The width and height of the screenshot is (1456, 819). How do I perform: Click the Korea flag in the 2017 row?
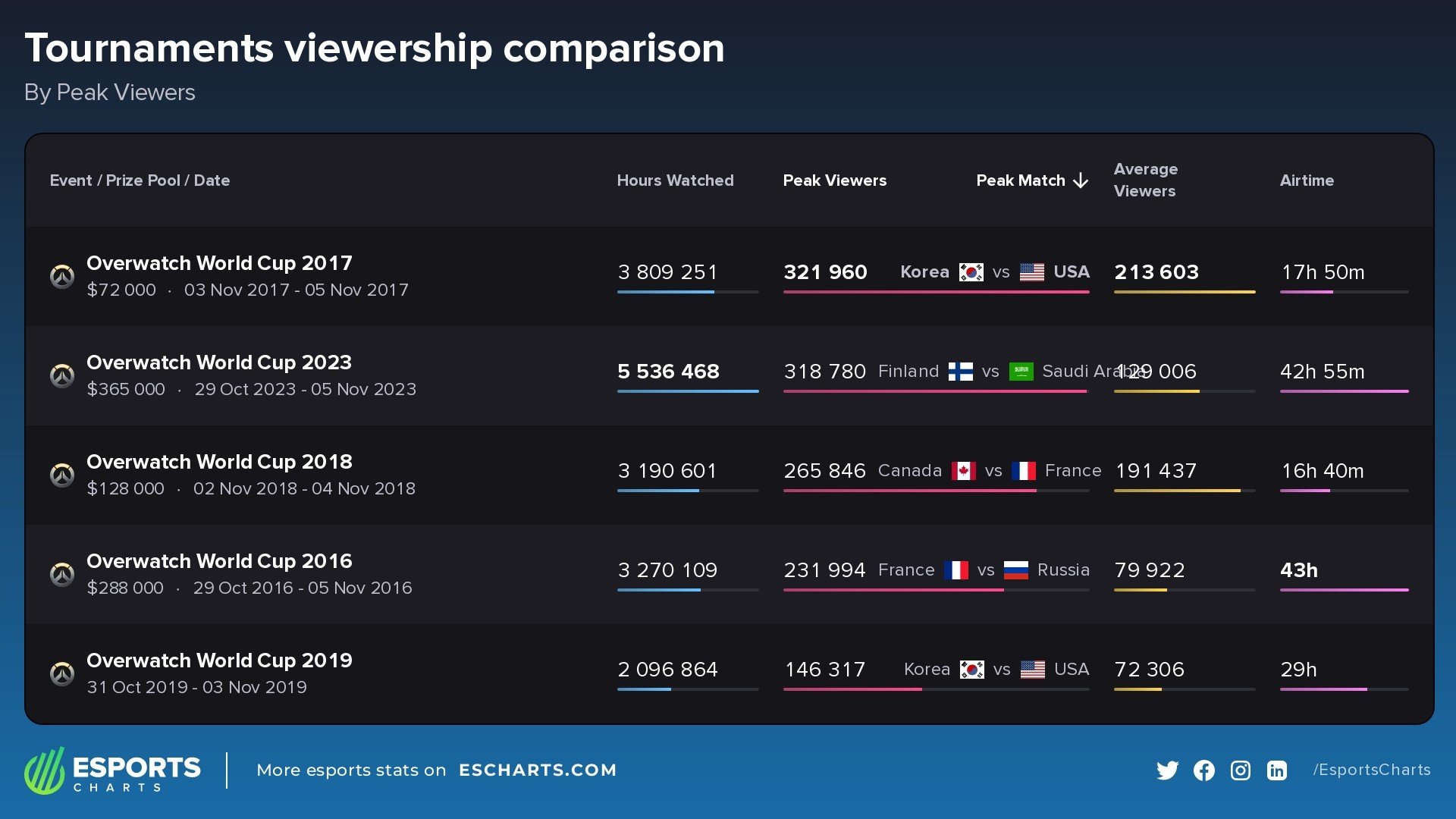click(971, 272)
